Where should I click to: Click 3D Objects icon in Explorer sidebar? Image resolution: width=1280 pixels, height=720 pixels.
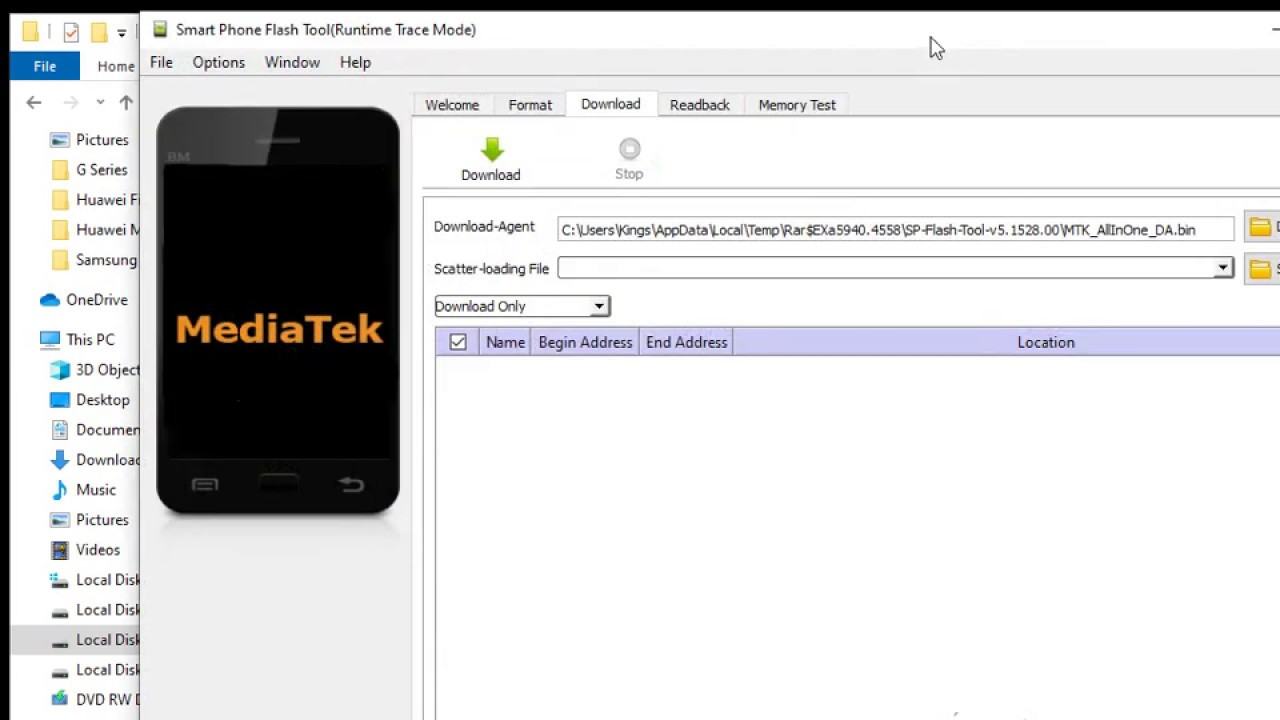pos(60,370)
